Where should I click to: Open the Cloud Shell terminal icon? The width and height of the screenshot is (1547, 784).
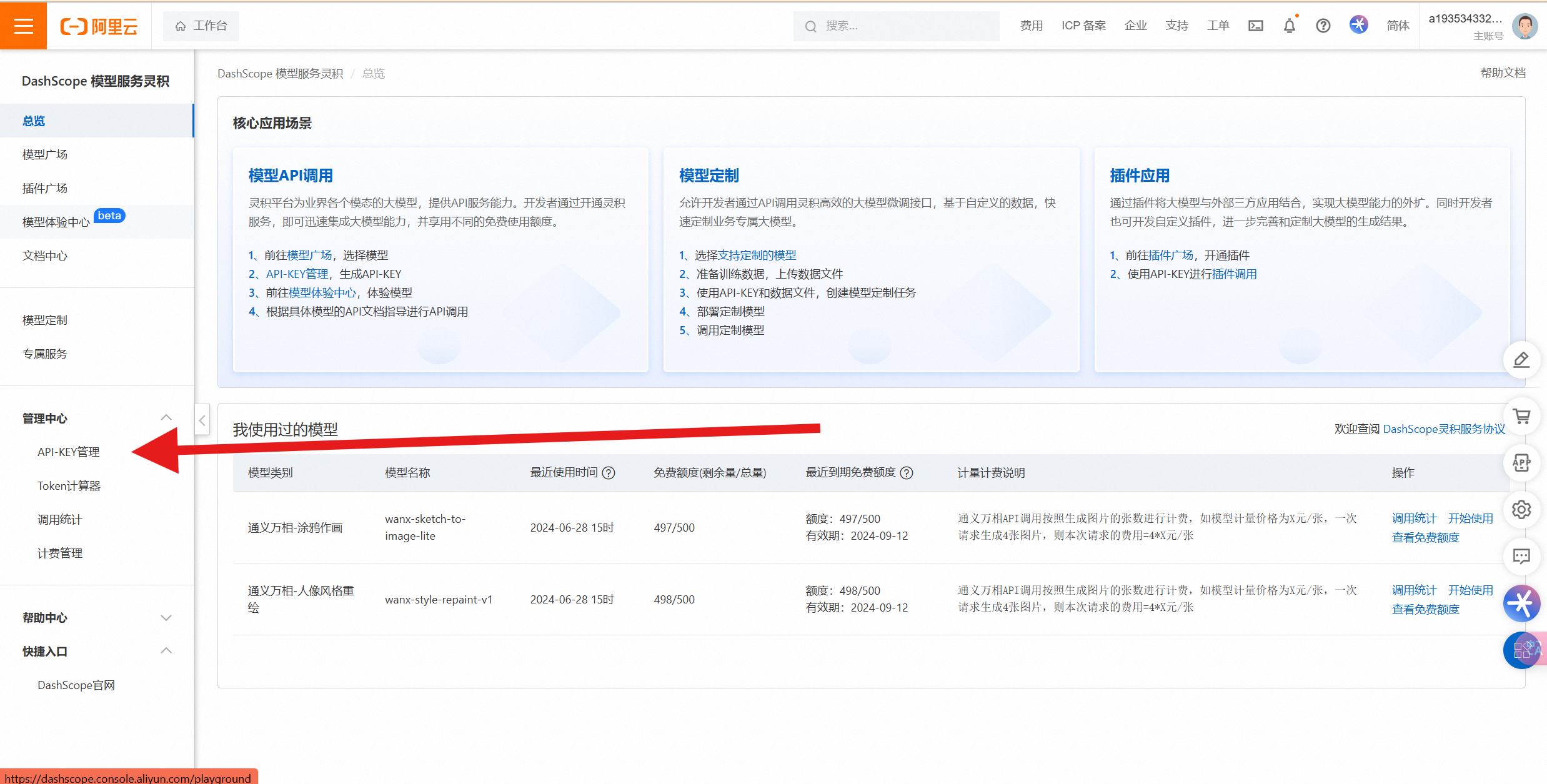1255,26
